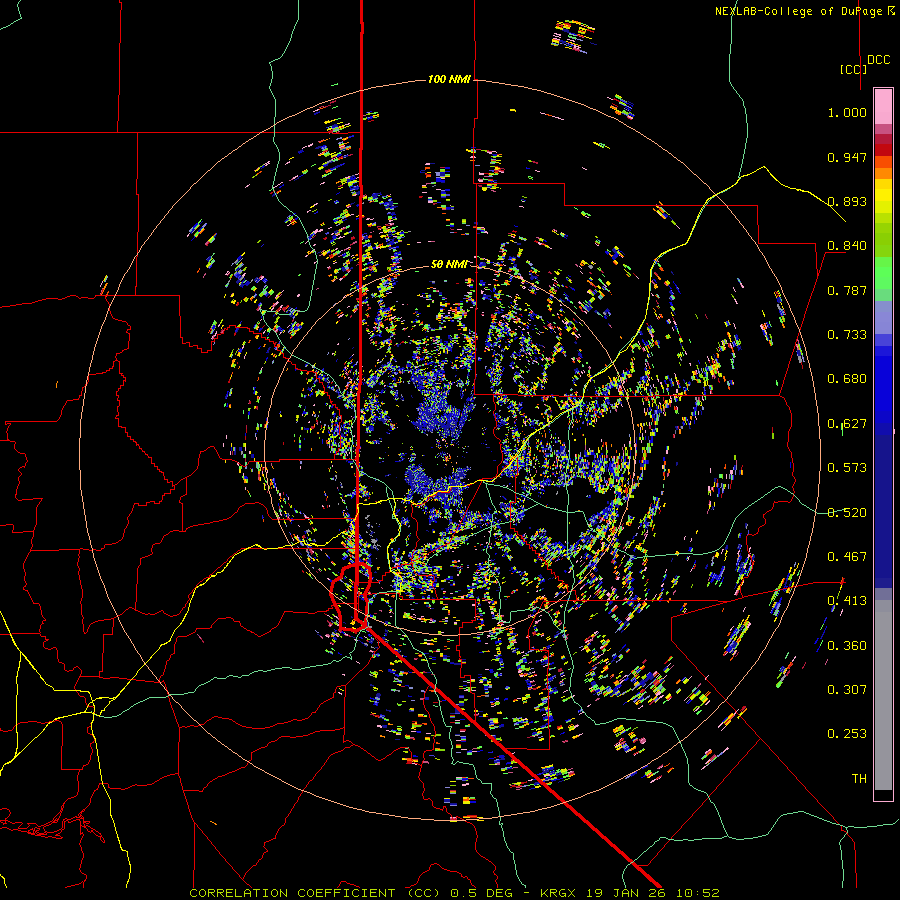This screenshot has height=900, width=900.
Task: Click the DCC label above the legend
Action: 879,60
